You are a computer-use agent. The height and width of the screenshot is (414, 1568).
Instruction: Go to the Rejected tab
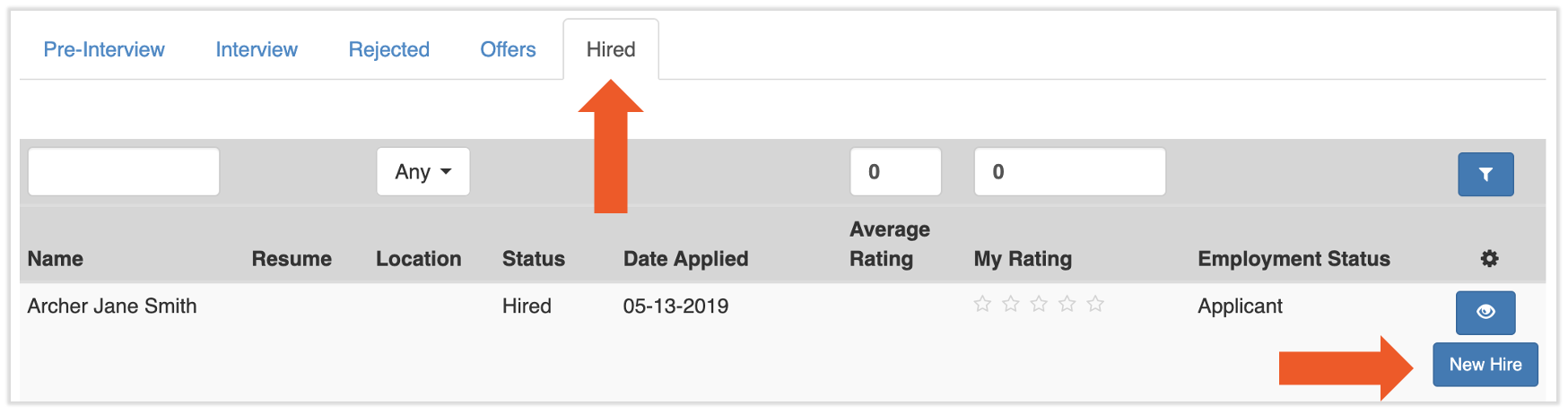(388, 50)
